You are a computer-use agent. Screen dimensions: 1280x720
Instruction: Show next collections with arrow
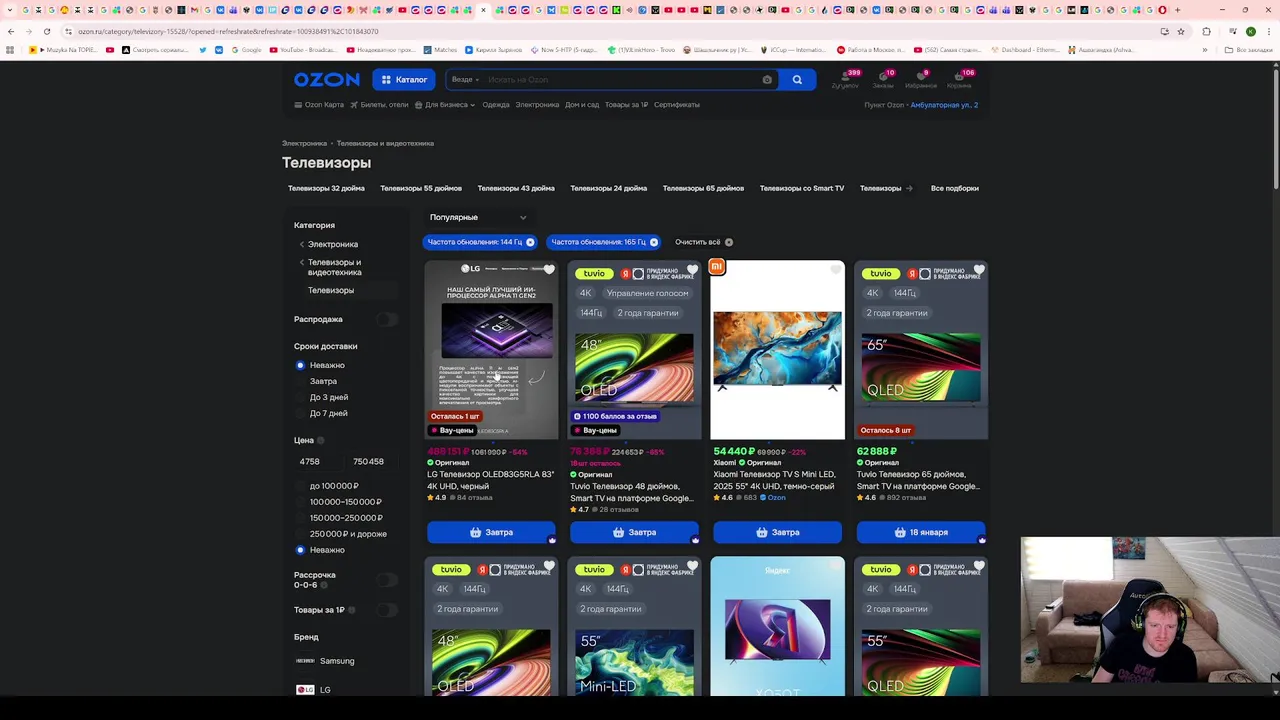[x=909, y=188]
